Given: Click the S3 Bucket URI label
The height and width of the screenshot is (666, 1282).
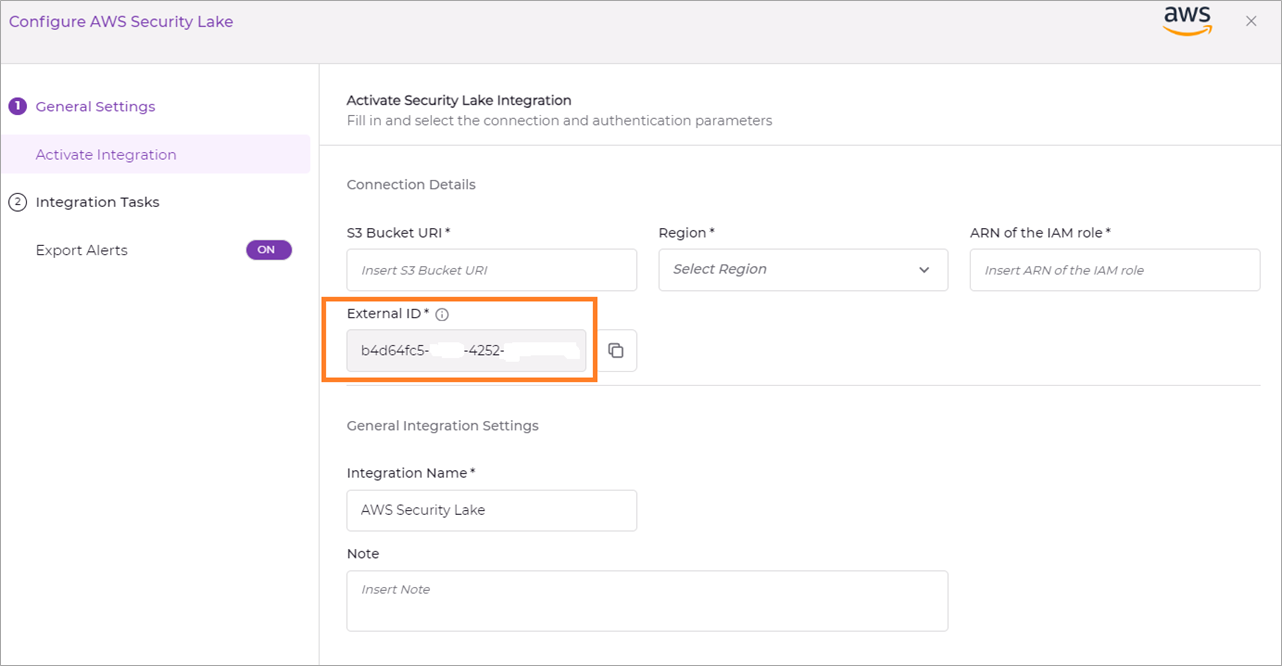Looking at the screenshot, I should pos(398,232).
